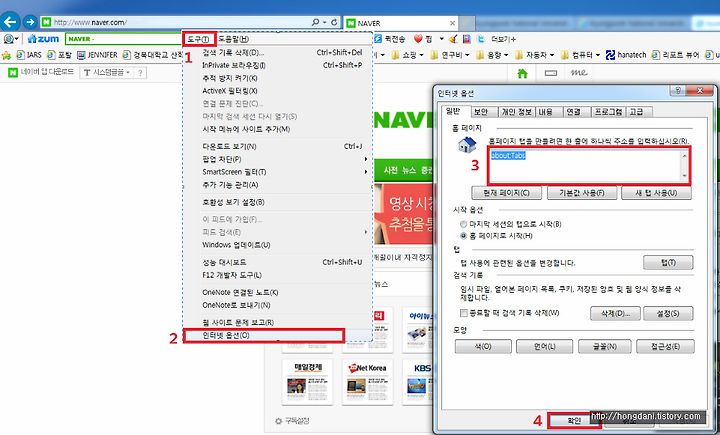
Task: Click the favorites star icon
Action: 6,55
